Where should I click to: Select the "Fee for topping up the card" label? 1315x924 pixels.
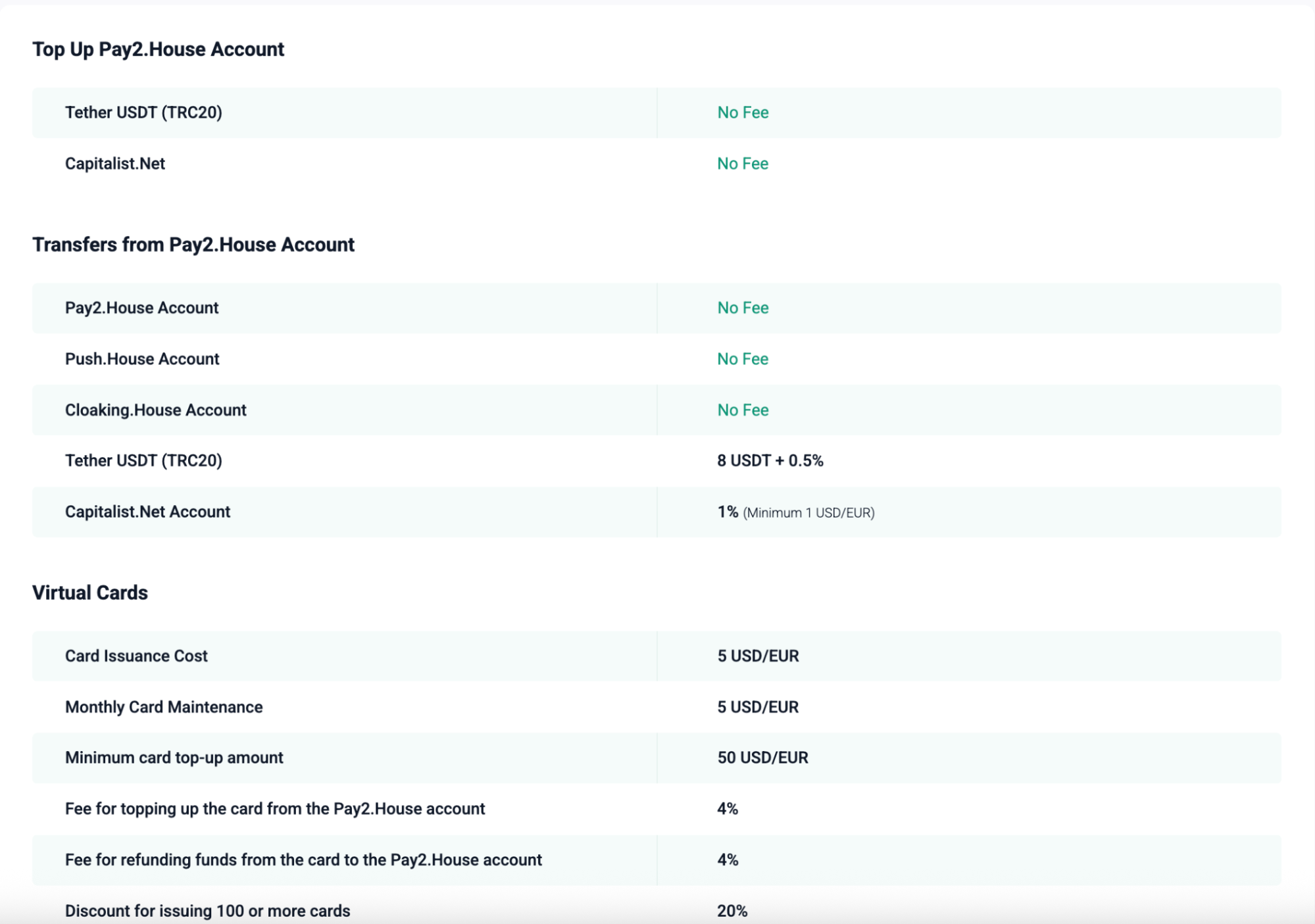pyautogui.click(x=275, y=809)
